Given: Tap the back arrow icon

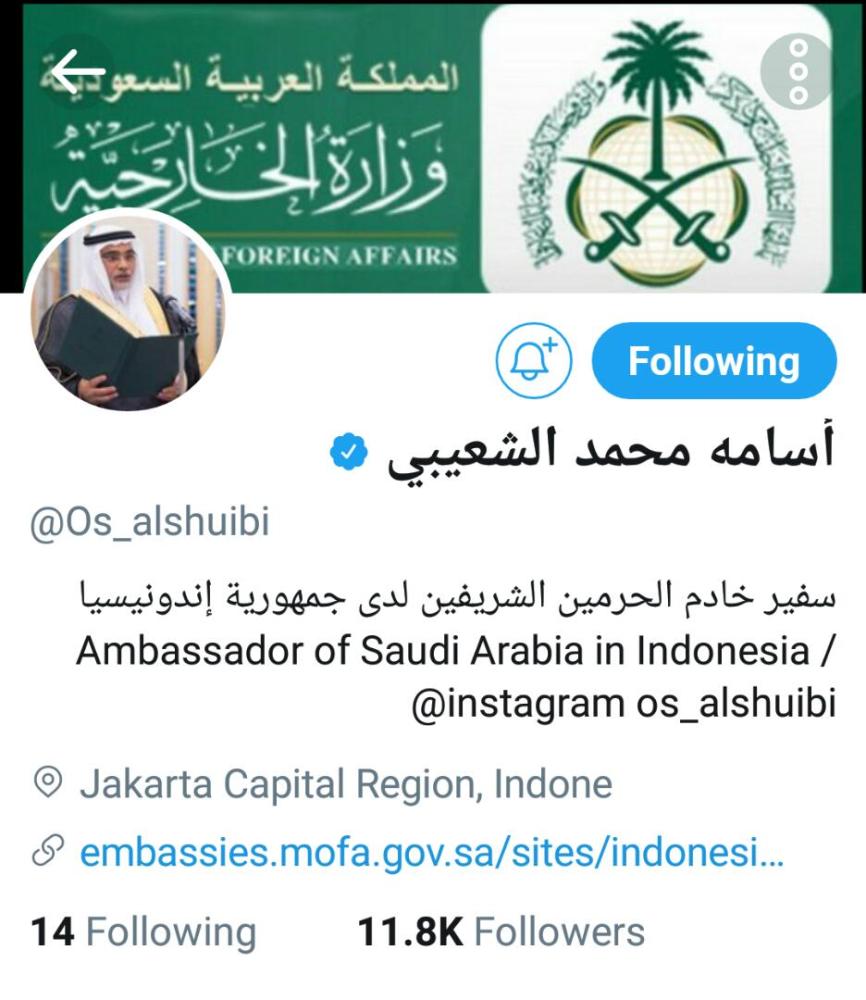Looking at the screenshot, I should 77,71.
